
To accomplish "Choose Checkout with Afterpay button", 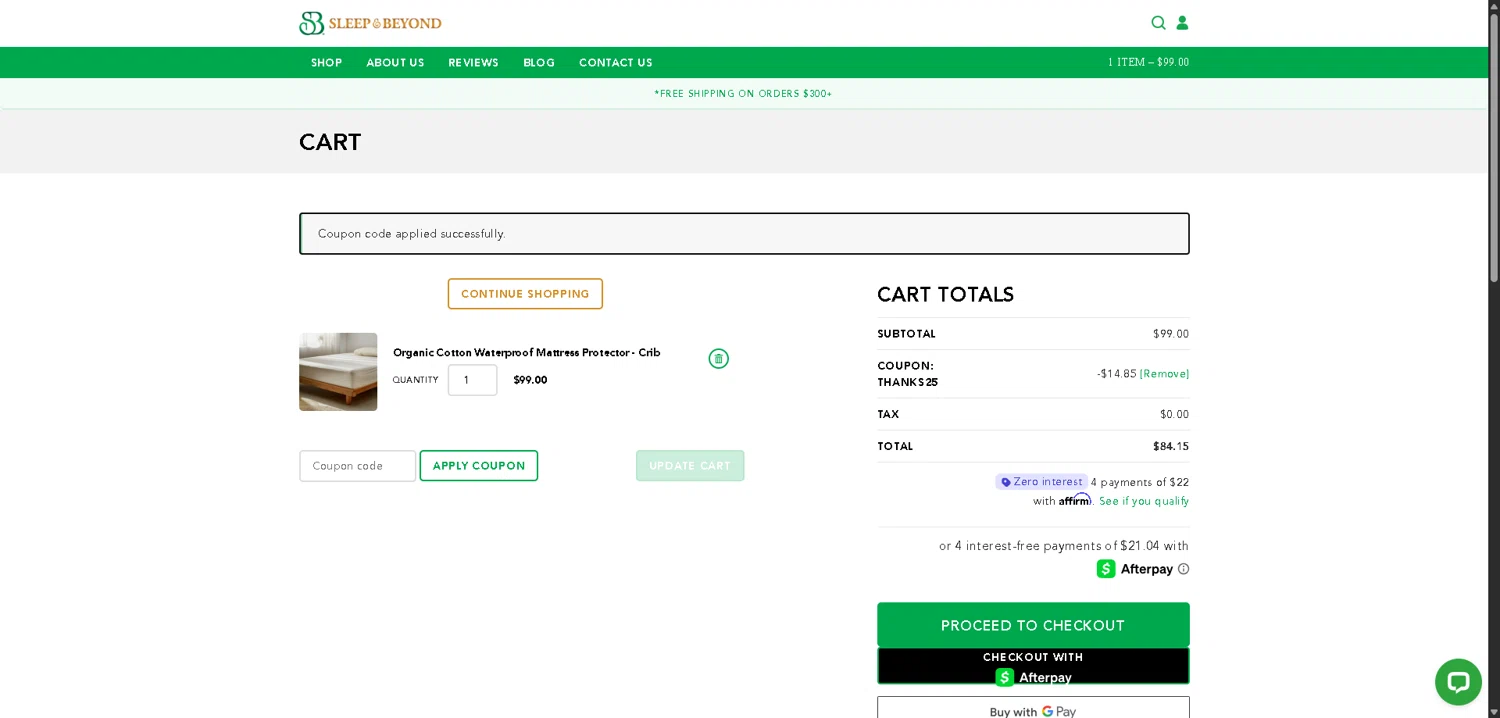I will click(1033, 667).
